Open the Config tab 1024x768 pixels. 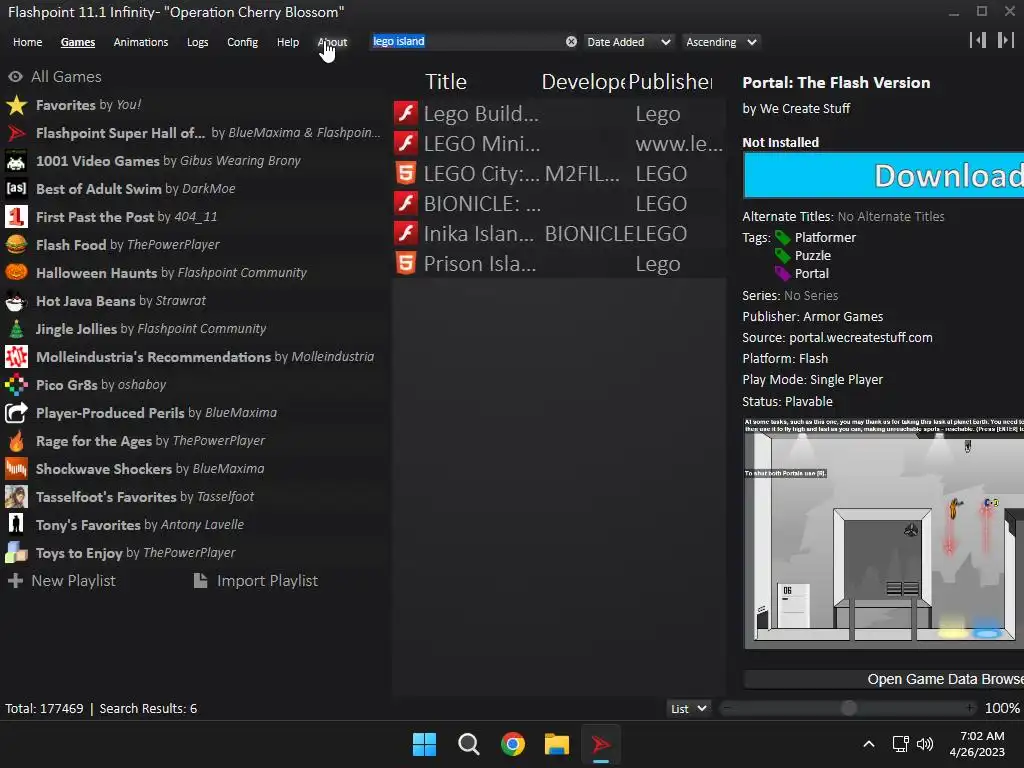coord(242,42)
